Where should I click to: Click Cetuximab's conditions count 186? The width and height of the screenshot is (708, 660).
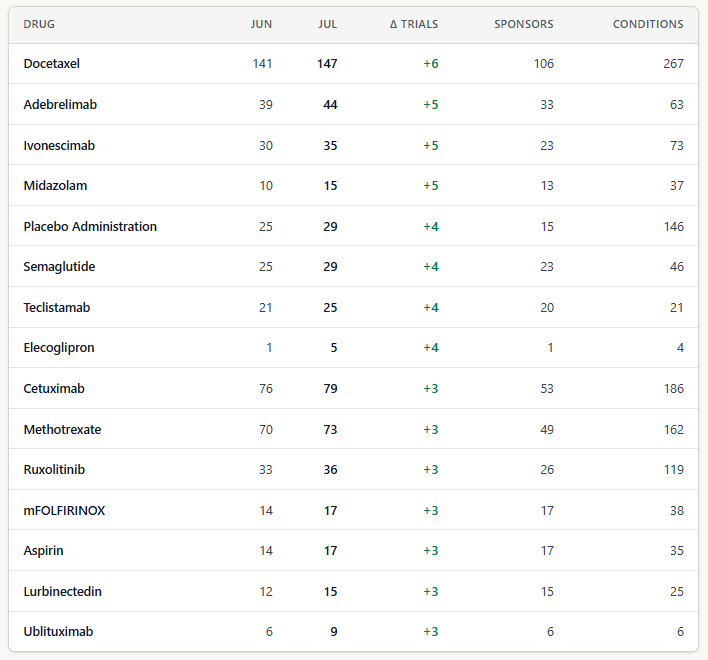674,389
